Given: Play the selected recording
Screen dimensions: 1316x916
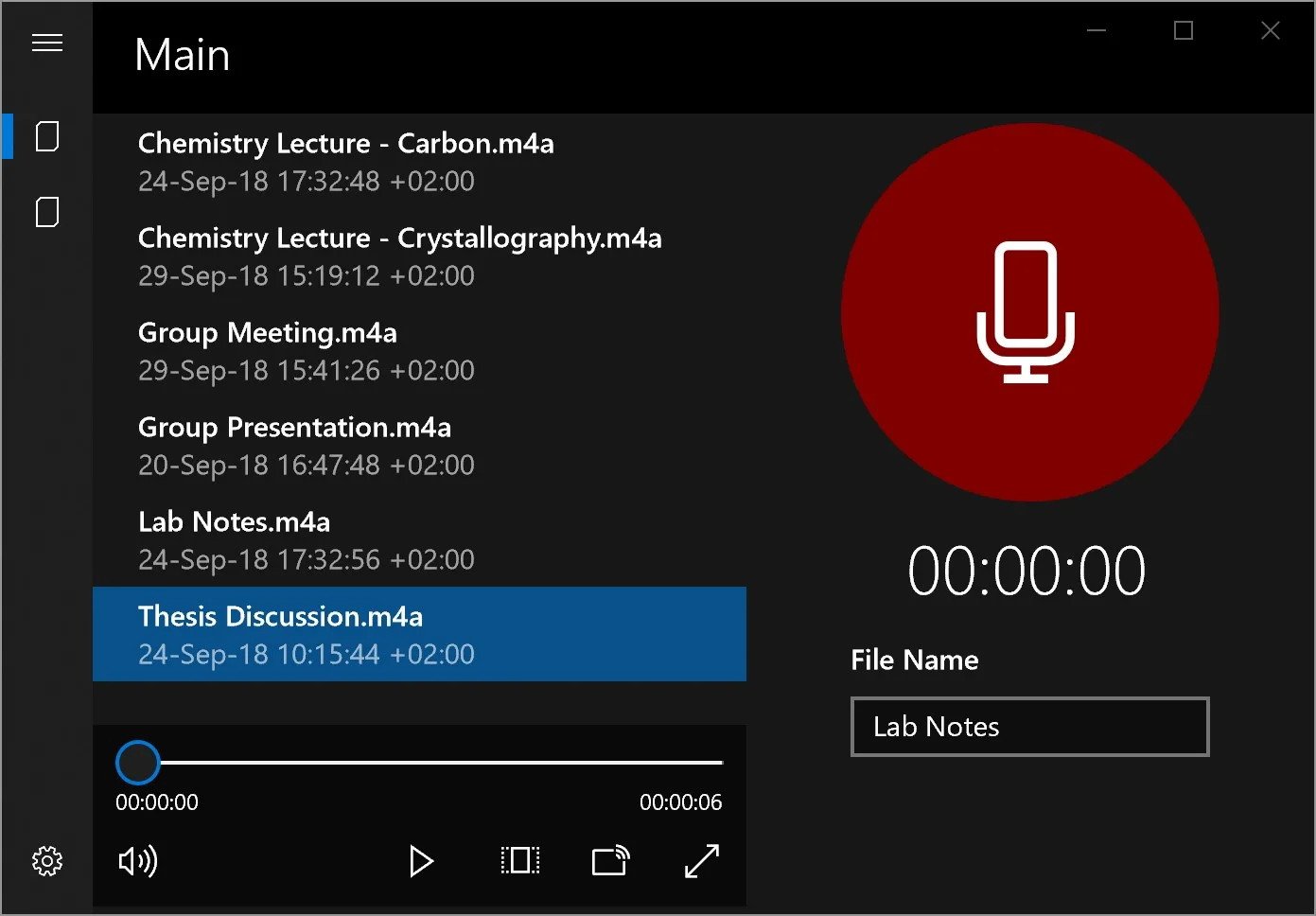Looking at the screenshot, I should click(x=421, y=861).
